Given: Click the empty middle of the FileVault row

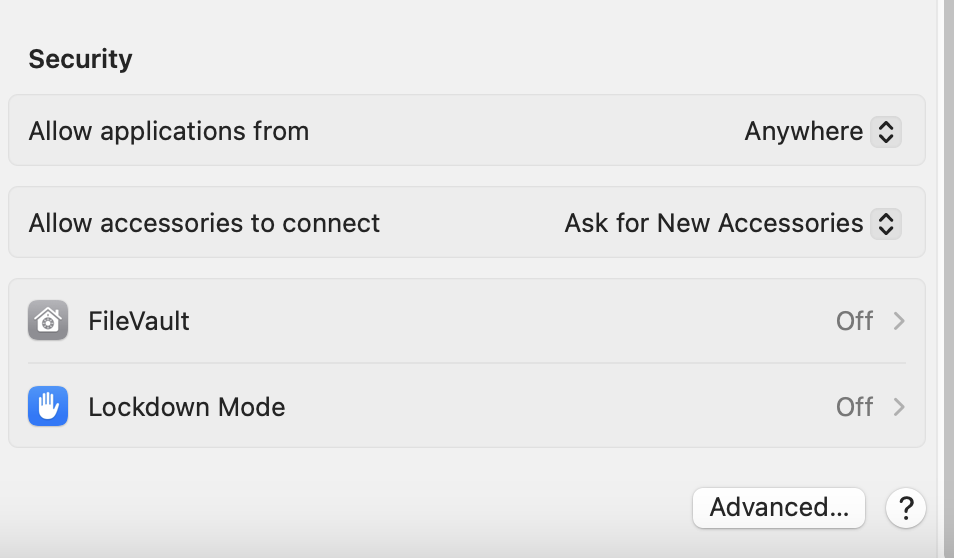Looking at the screenshot, I should click(x=500, y=321).
